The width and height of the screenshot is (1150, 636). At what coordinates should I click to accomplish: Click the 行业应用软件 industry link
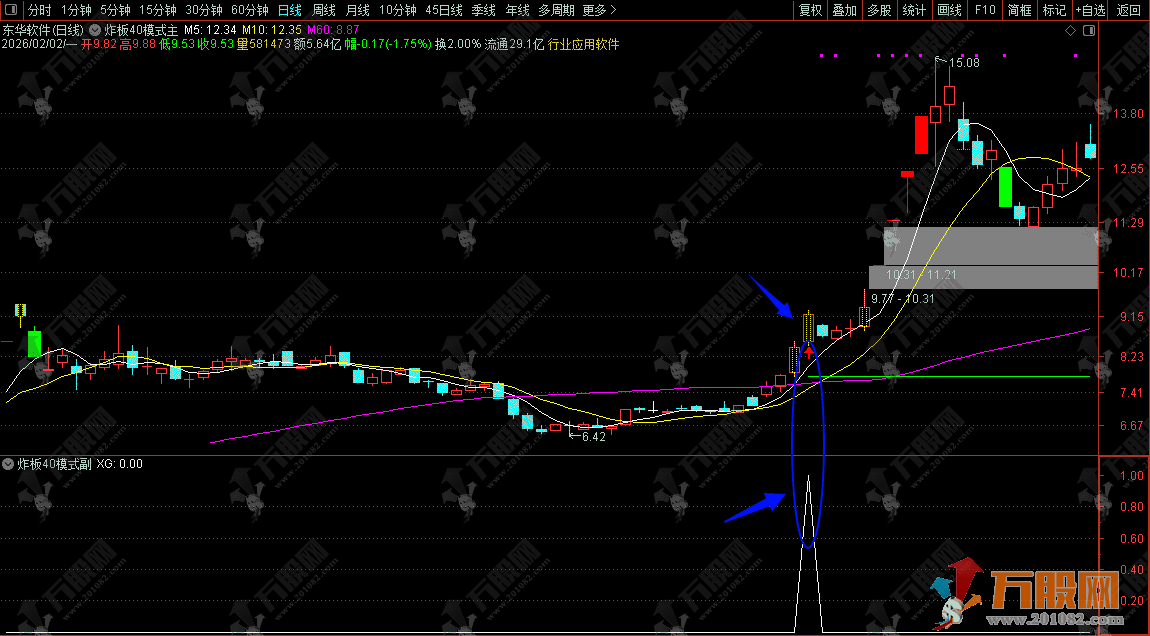pos(584,45)
